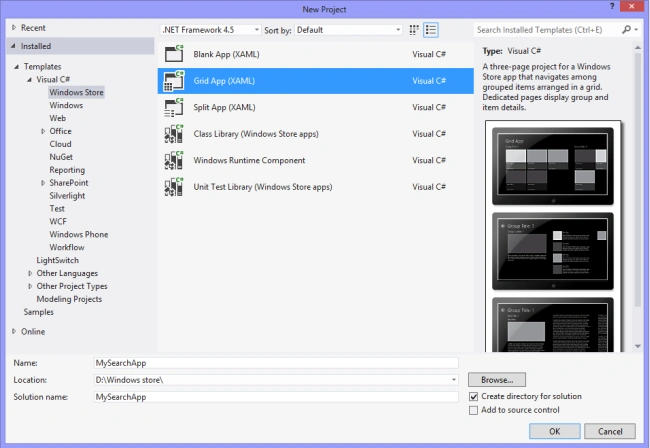Click the Group Title second preview thumbnail
Image resolution: width=650 pixels, height=448 pixels.
[x=553, y=251]
